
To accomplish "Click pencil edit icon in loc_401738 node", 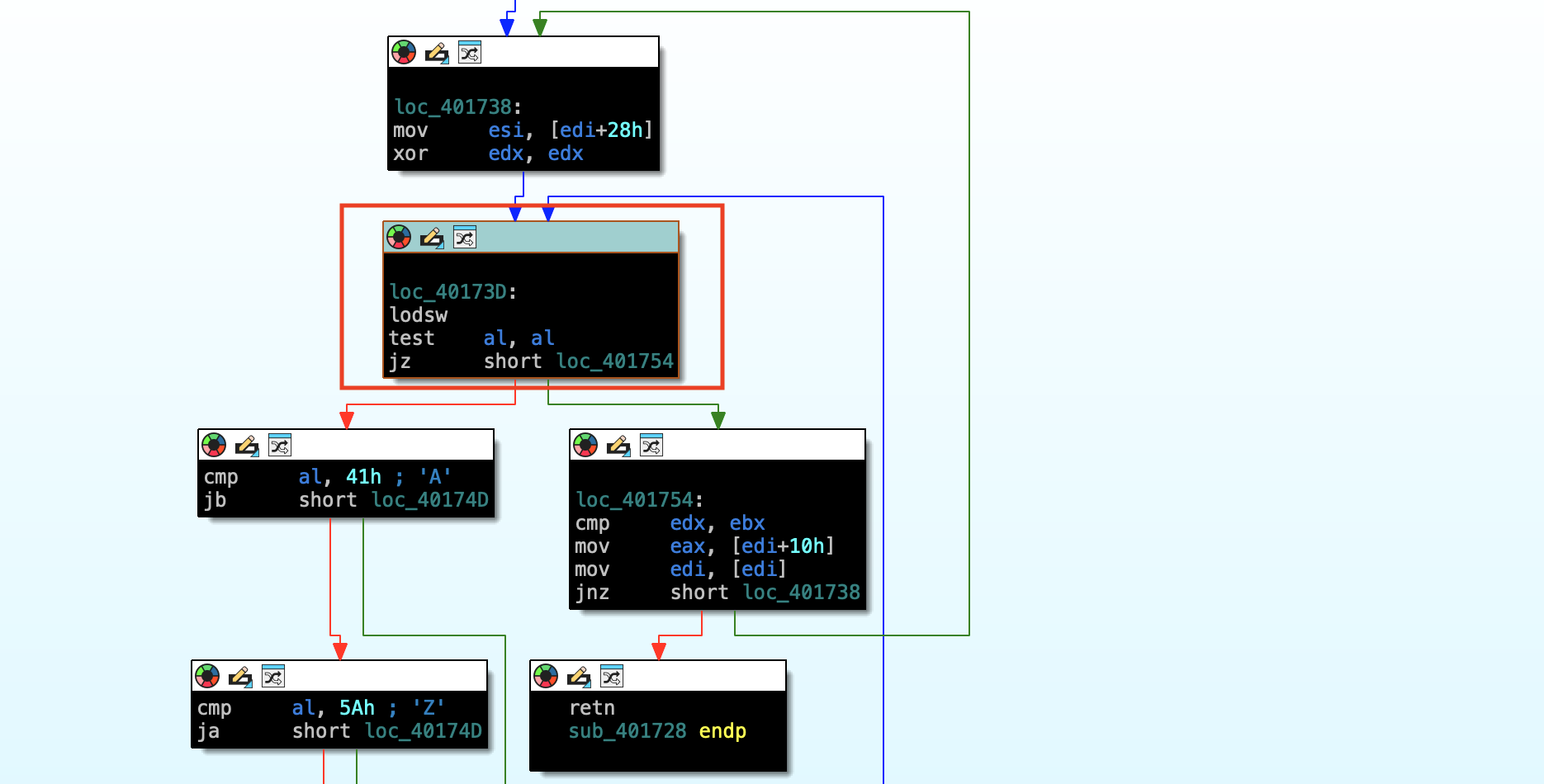I will [x=437, y=53].
